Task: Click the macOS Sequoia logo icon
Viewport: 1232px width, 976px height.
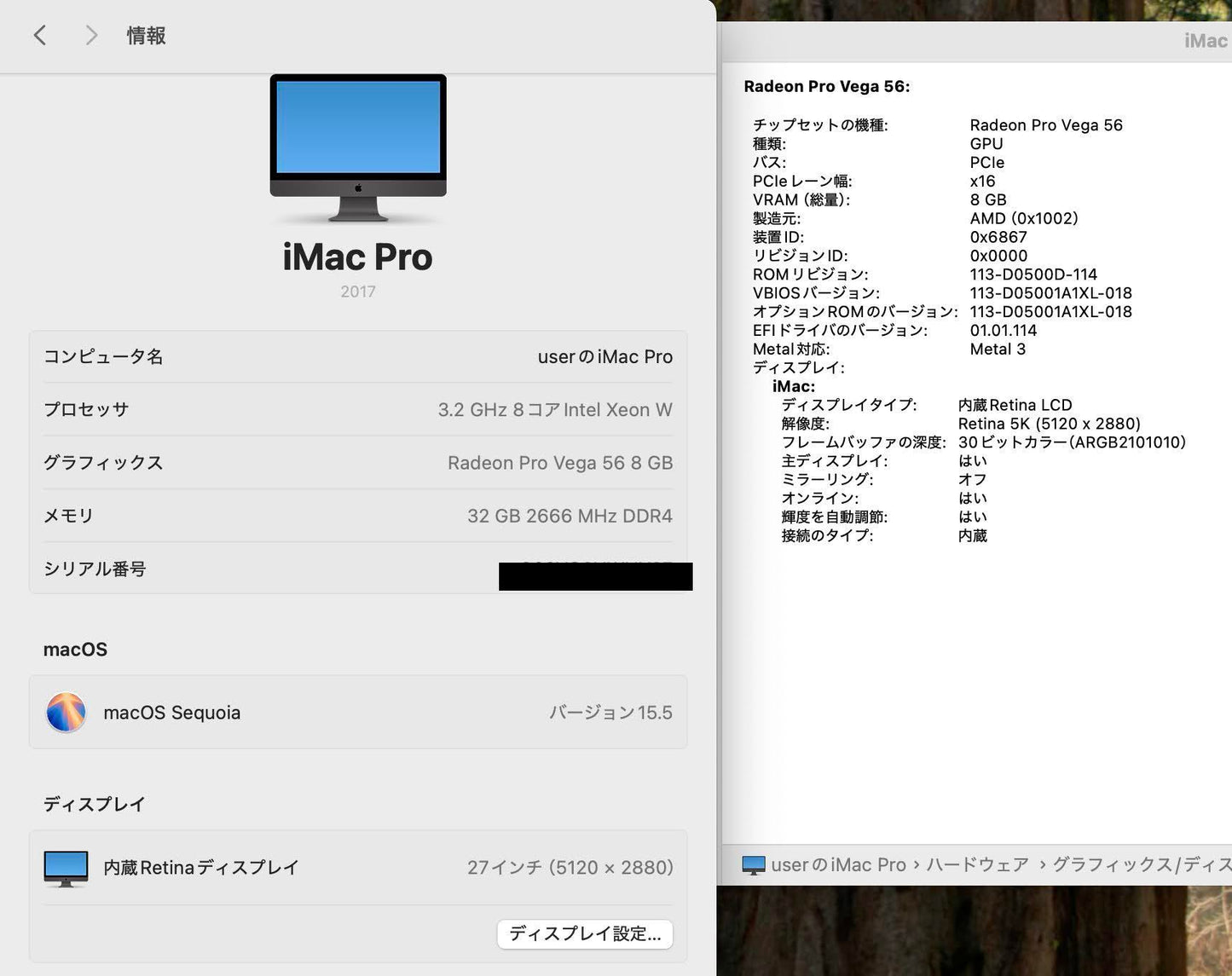Action: point(66,712)
